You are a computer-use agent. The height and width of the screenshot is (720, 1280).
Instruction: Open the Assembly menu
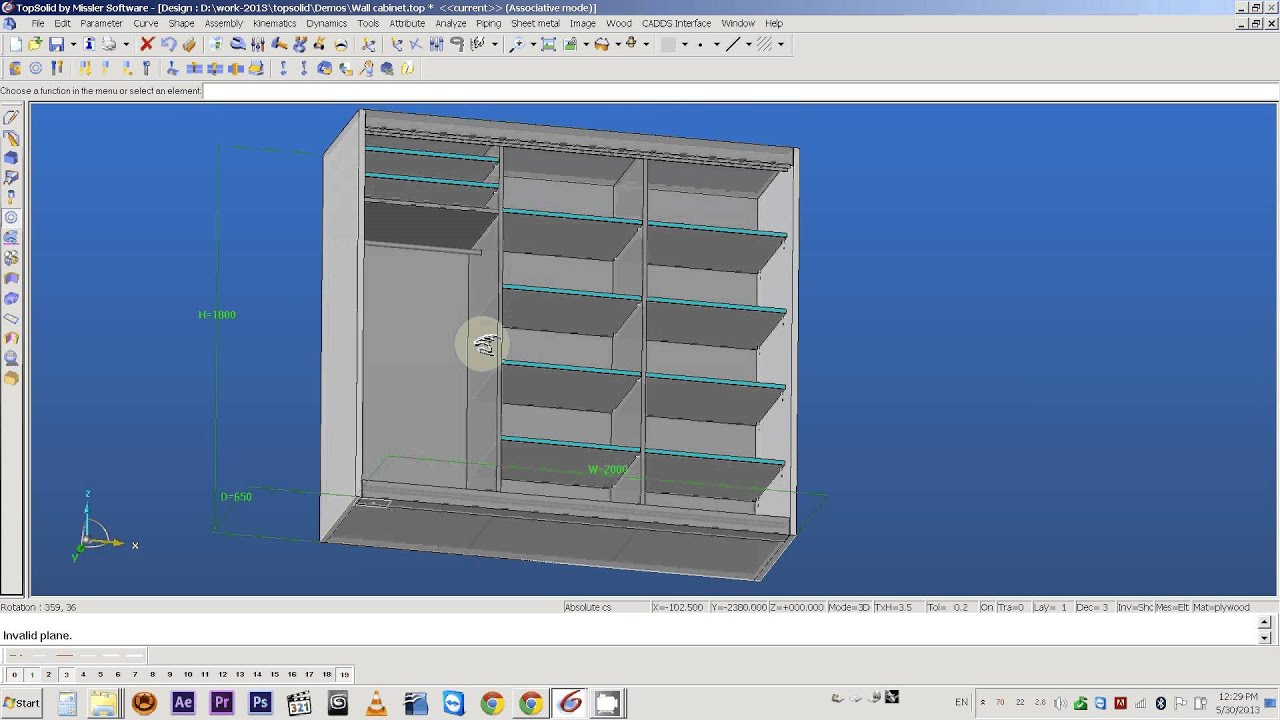click(223, 23)
